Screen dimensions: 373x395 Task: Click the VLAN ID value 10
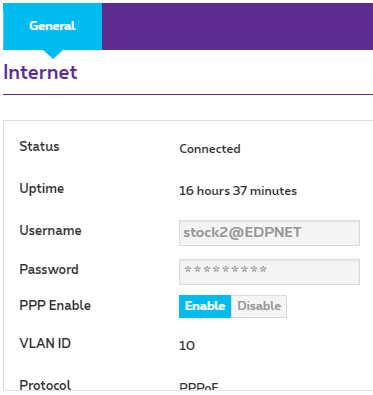pos(187,346)
